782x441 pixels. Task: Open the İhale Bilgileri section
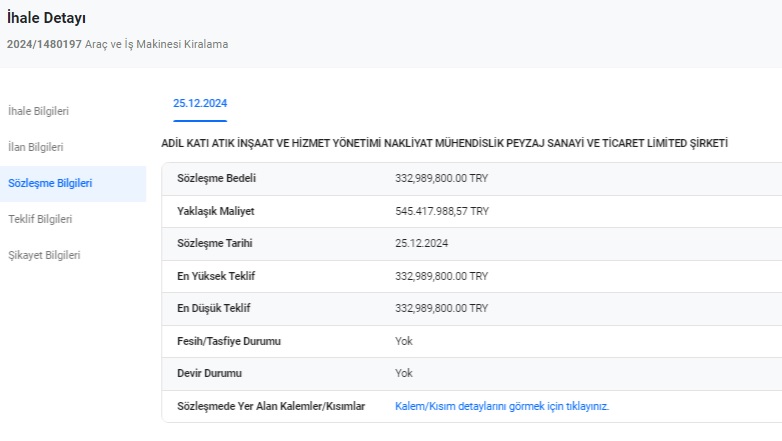(38, 111)
